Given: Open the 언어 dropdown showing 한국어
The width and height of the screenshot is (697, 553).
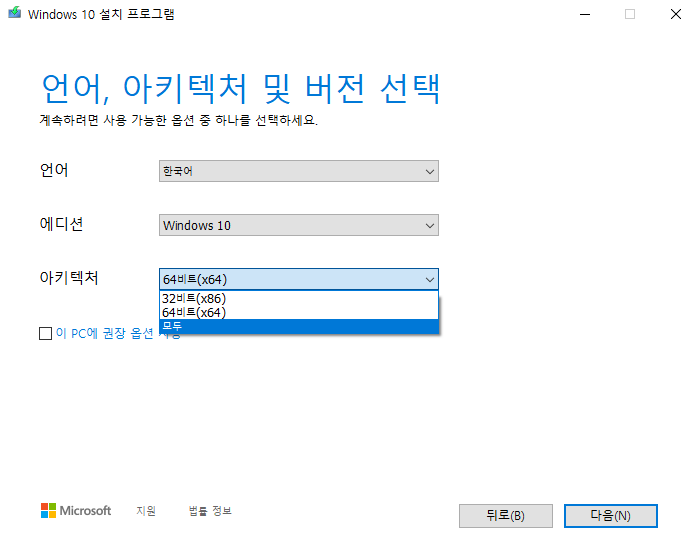Looking at the screenshot, I should click(x=299, y=171).
